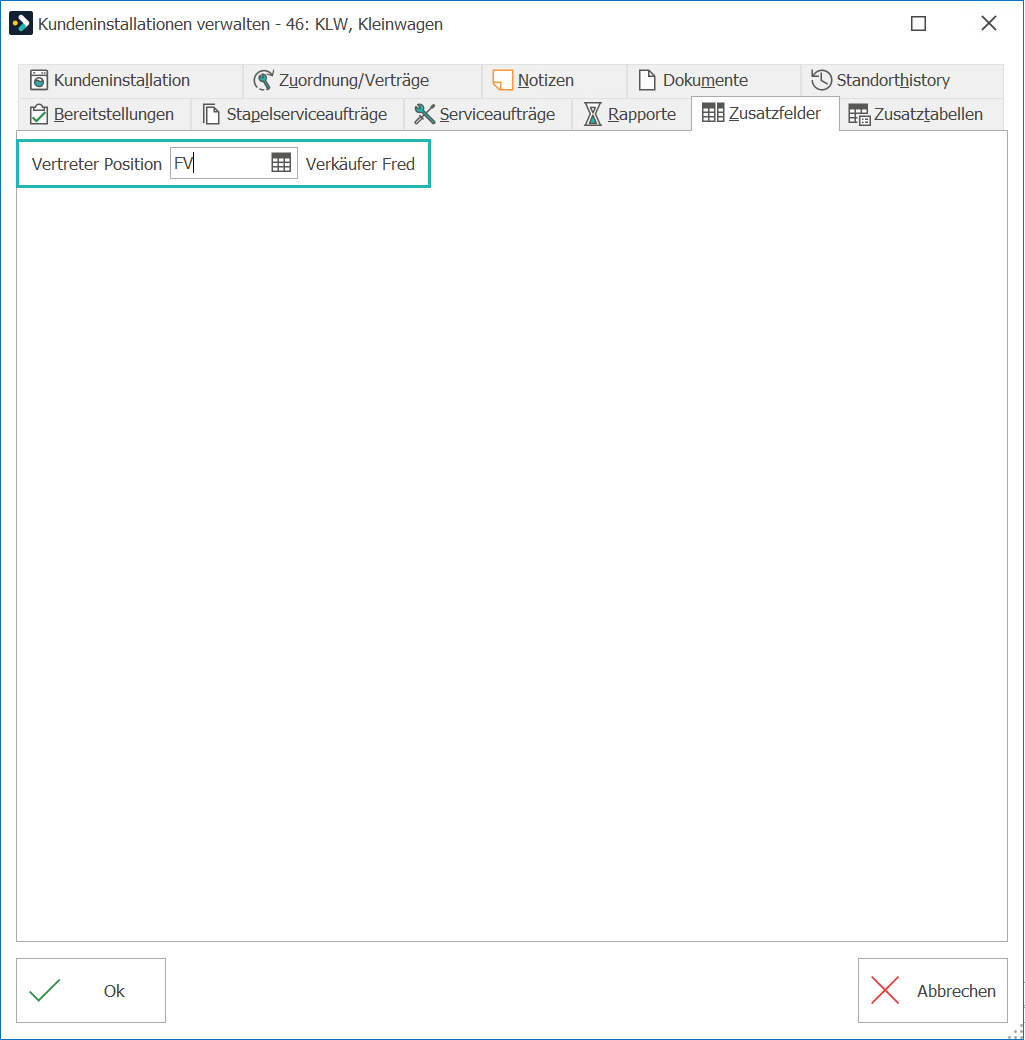Open the Kundeninstallation tab

tap(130, 80)
